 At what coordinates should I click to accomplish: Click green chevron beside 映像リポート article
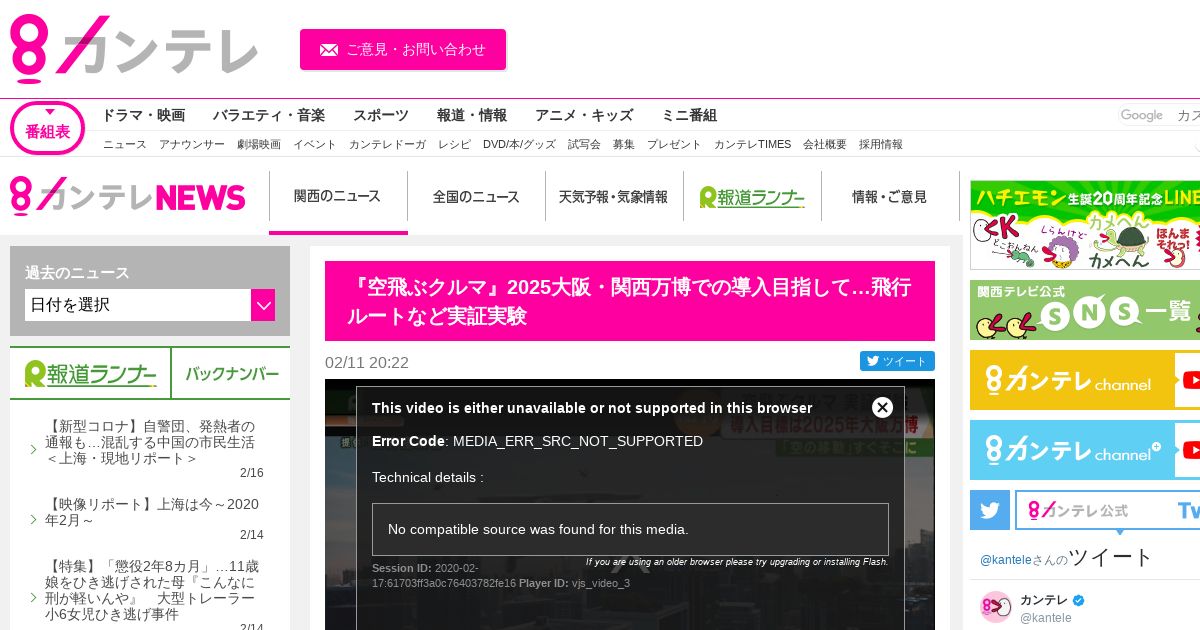(33, 519)
